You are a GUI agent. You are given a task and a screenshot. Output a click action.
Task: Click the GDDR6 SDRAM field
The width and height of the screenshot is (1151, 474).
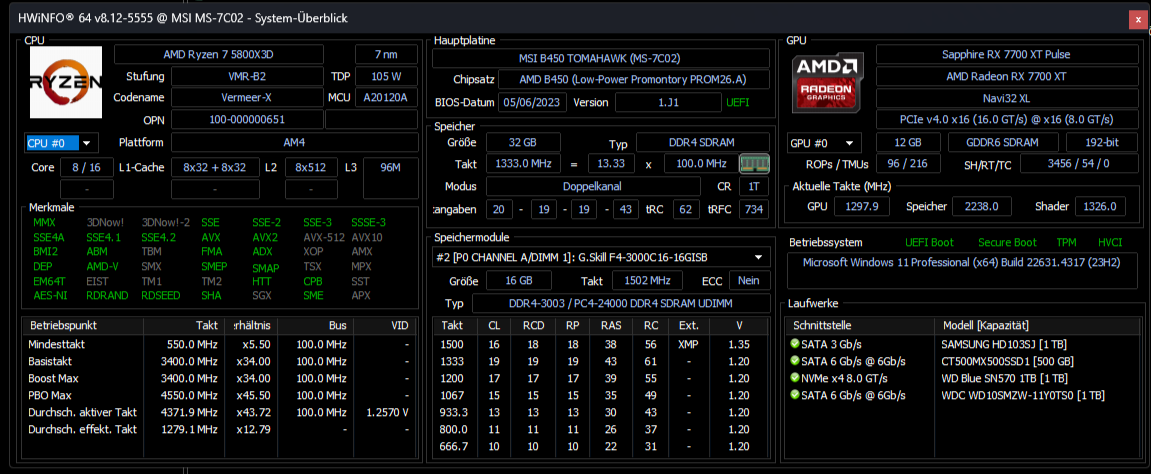click(x=1003, y=143)
